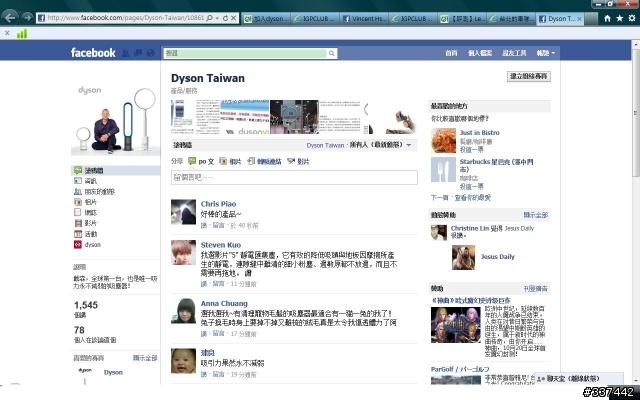Click the browser address bar URL
Image resolution: width=640 pixels, height=400 pixels.
coord(125,18)
